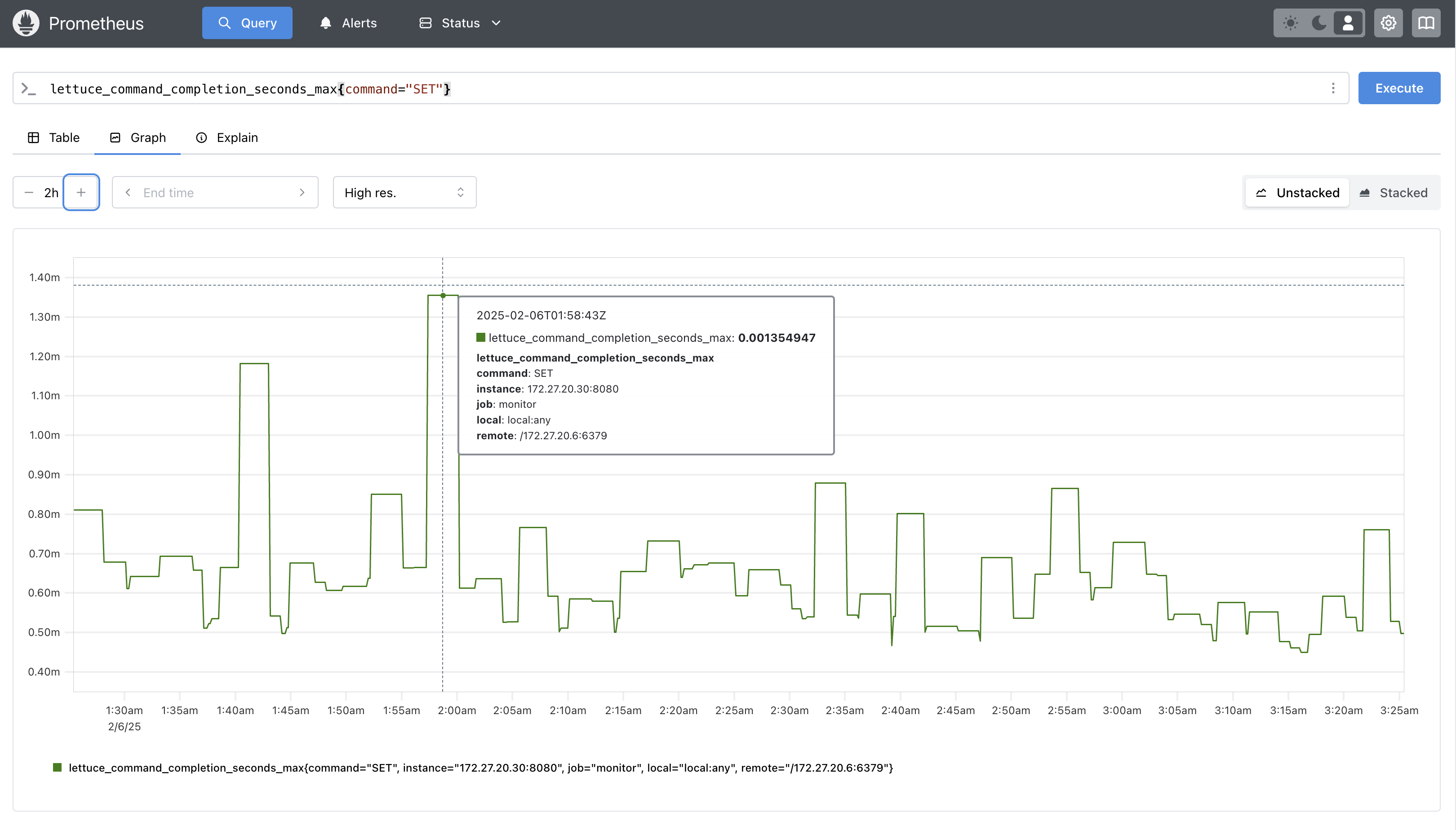The width and height of the screenshot is (1456, 830).
Task: Switch to dark theme moon icon
Action: tap(1318, 23)
